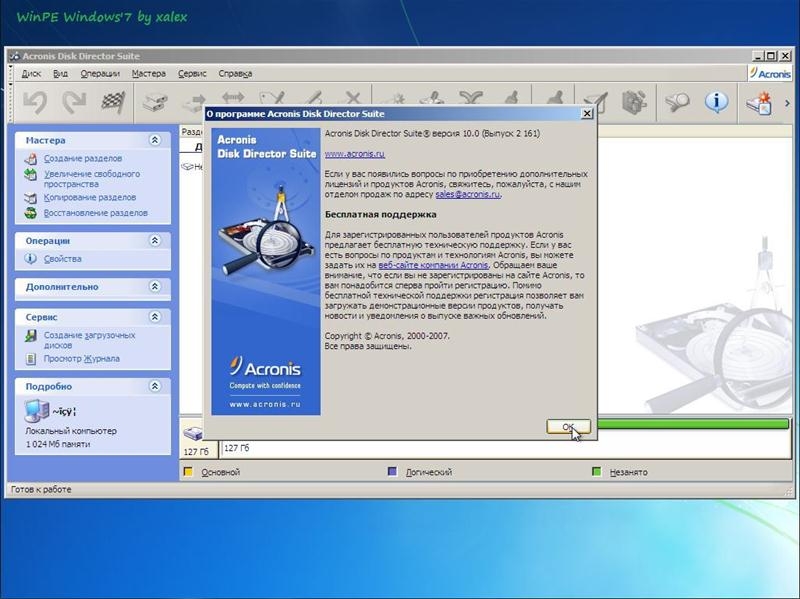
Task: Click the yellow Основной legend swatch
Action: 188,472
